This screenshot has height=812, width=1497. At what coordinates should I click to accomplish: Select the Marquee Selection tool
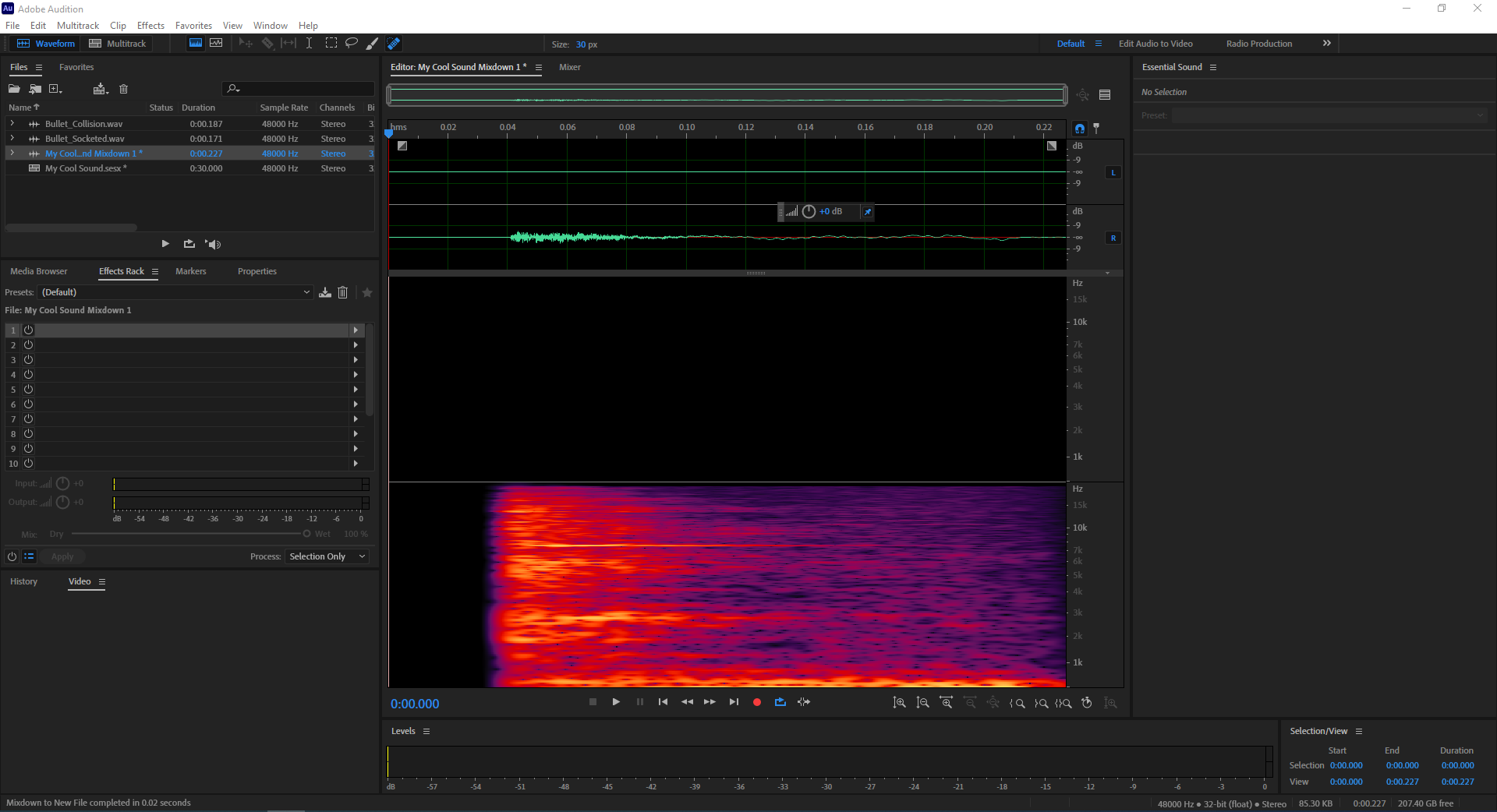[331, 44]
